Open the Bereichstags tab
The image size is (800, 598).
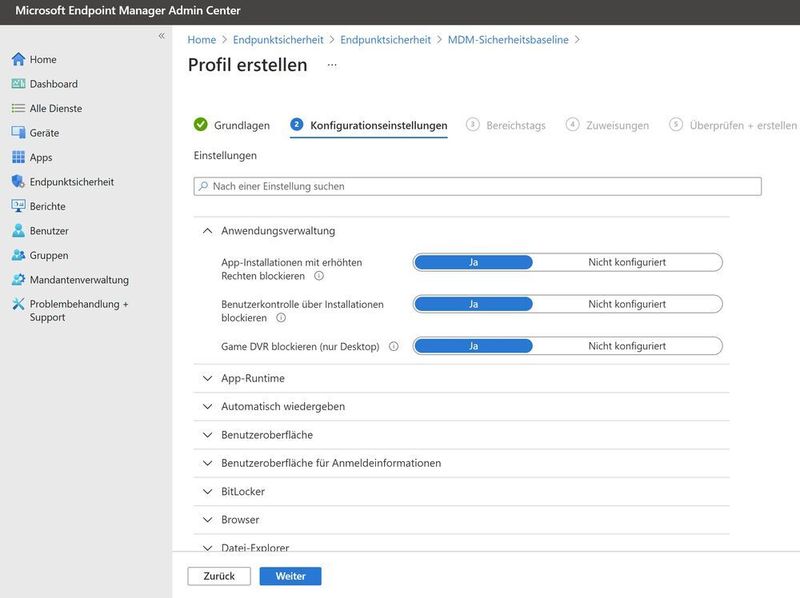[506, 125]
